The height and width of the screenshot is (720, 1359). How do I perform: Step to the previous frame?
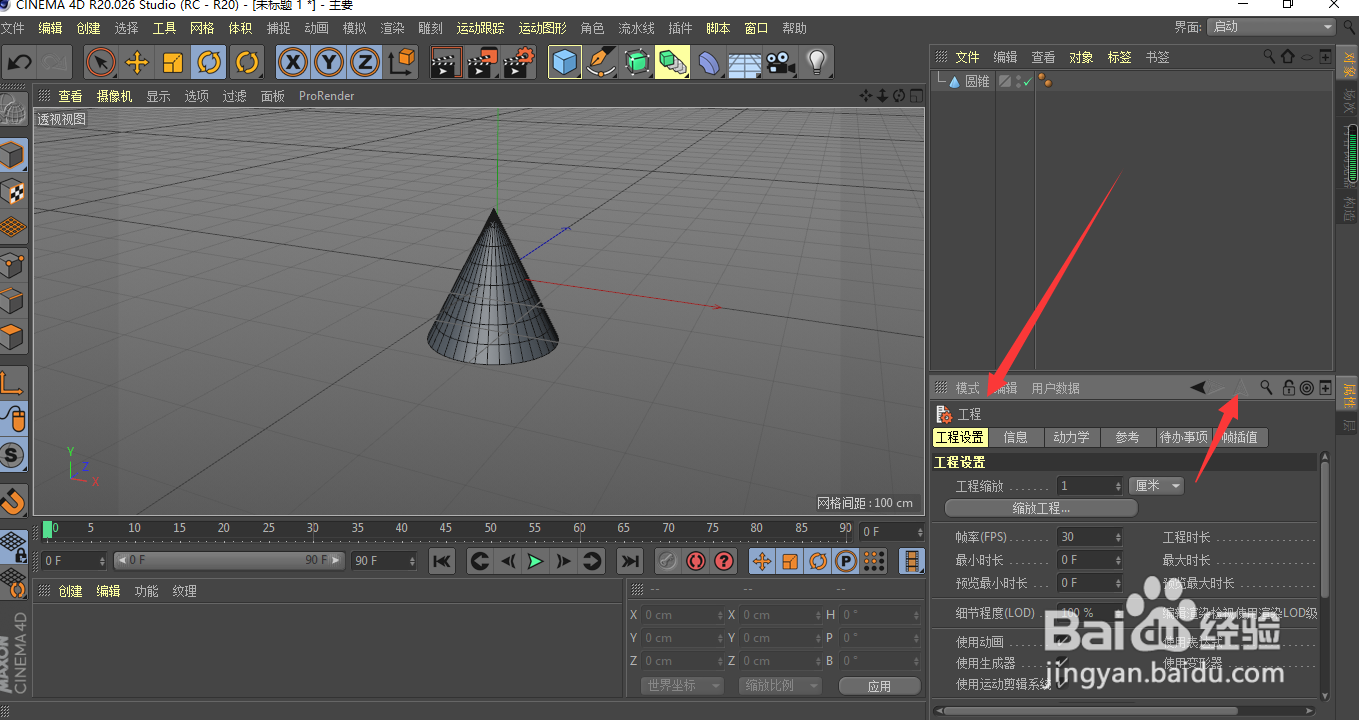coord(508,561)
